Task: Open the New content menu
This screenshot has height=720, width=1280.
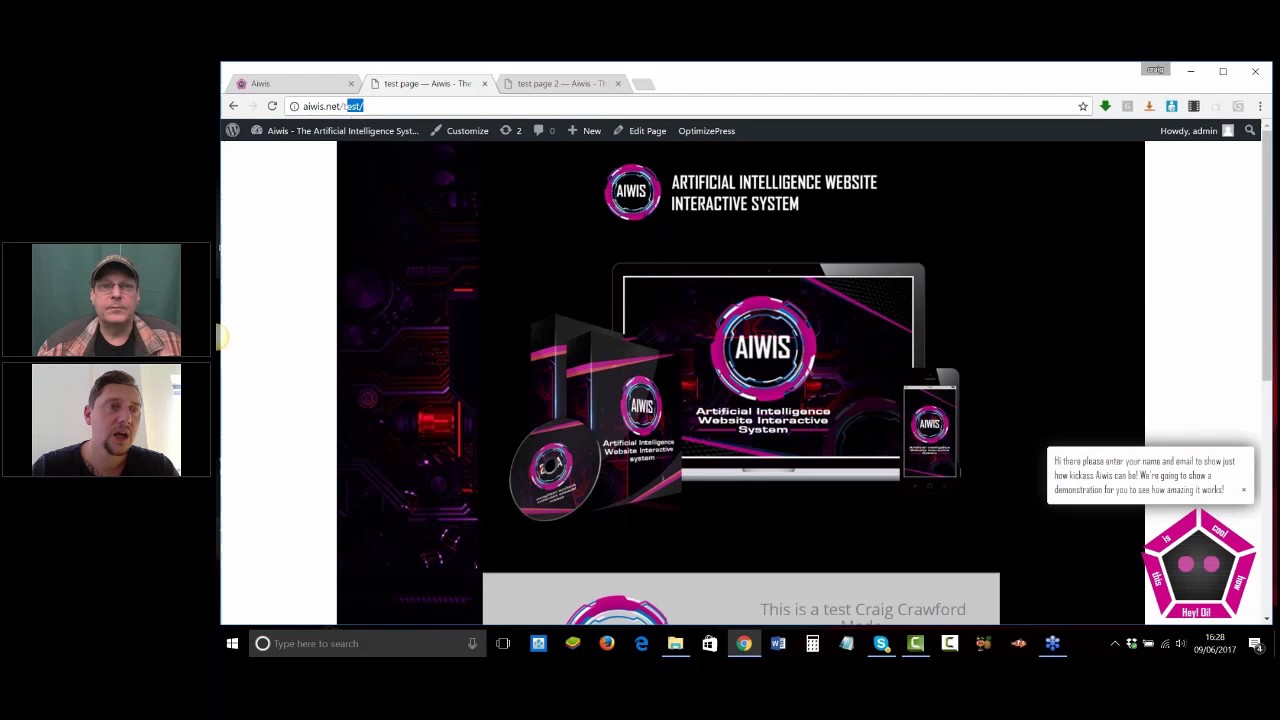Action: pyautogui.click(x=584, y=131)
